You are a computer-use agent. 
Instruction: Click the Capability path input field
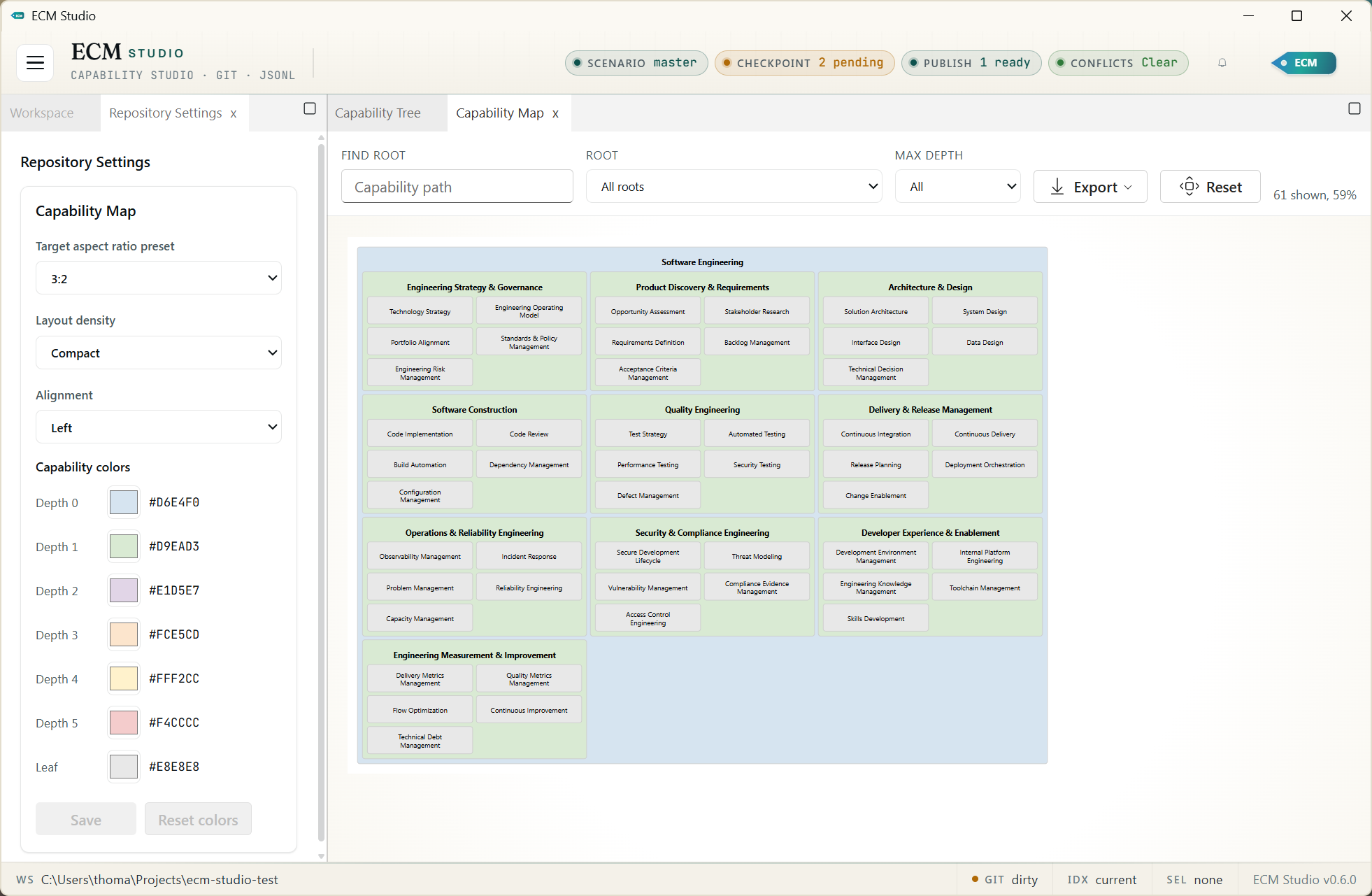point(457,186)
